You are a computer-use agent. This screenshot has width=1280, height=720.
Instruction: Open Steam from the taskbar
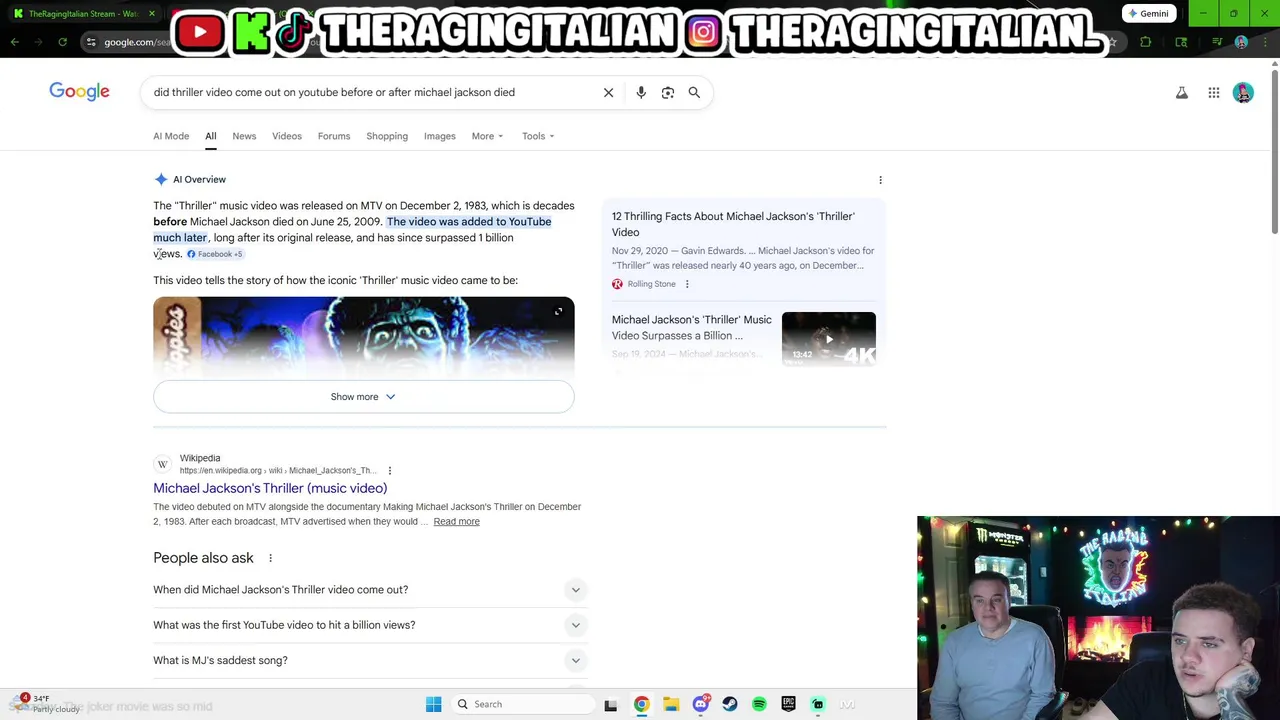730,704
